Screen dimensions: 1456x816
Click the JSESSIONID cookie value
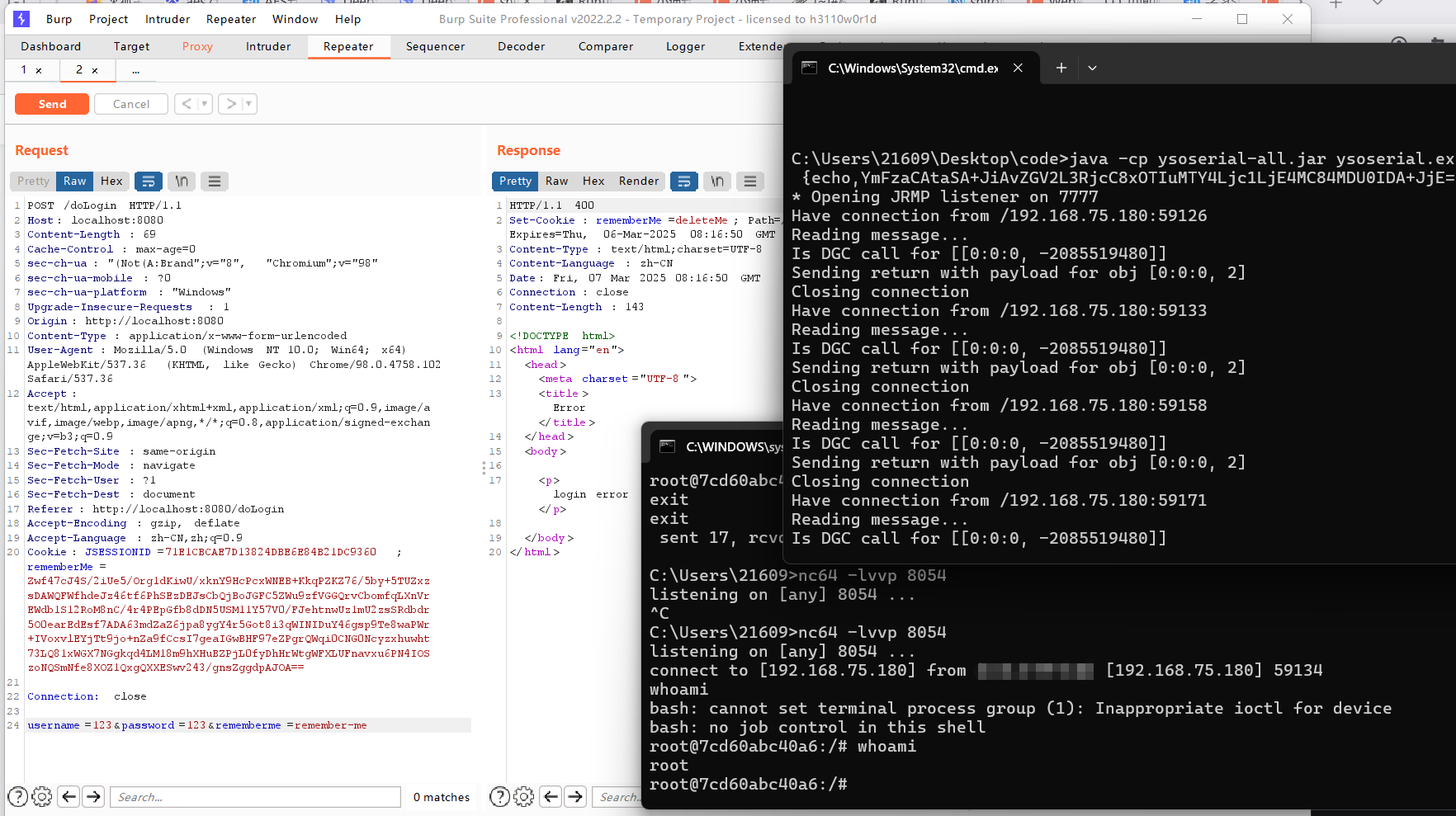271,552
